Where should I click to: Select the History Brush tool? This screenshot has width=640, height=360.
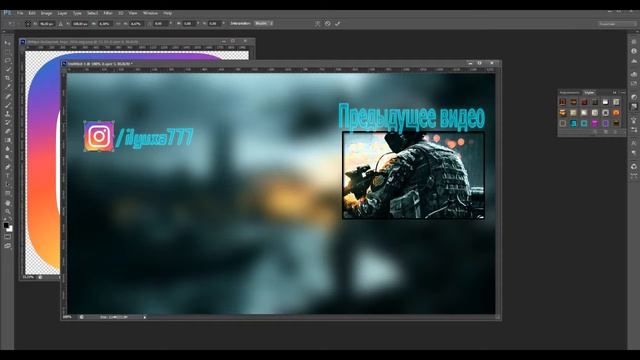click(x=7, y=122)
